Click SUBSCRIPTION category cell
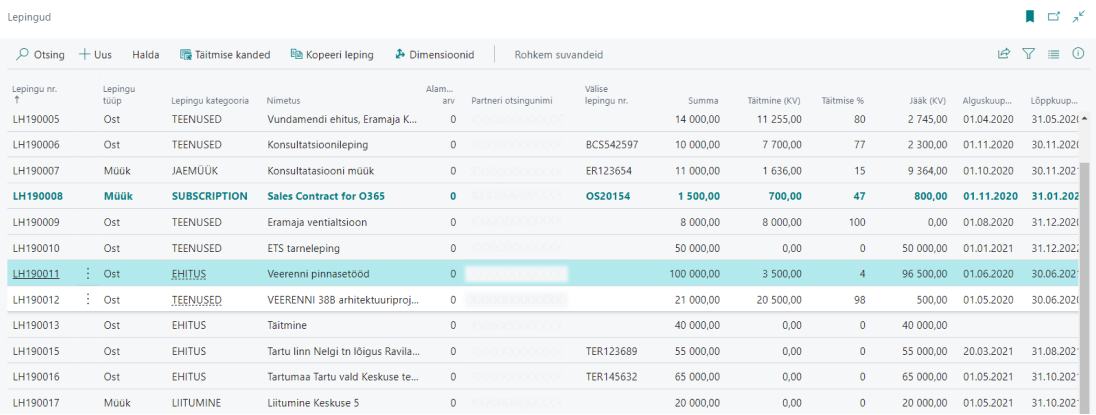1096x415 pixels. [210, 196]
